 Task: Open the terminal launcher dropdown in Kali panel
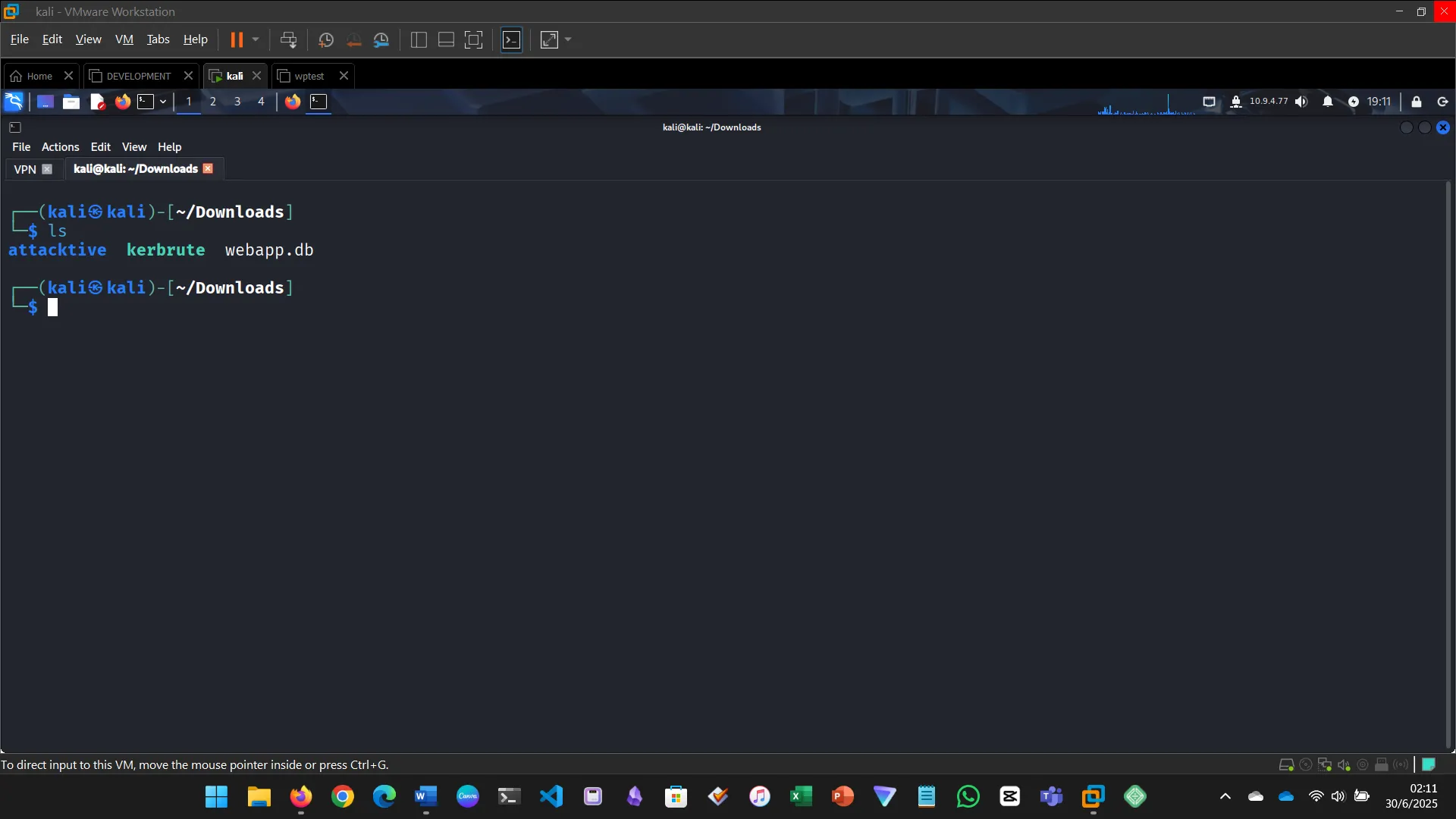pyautogui.click(x=162, y=102)
